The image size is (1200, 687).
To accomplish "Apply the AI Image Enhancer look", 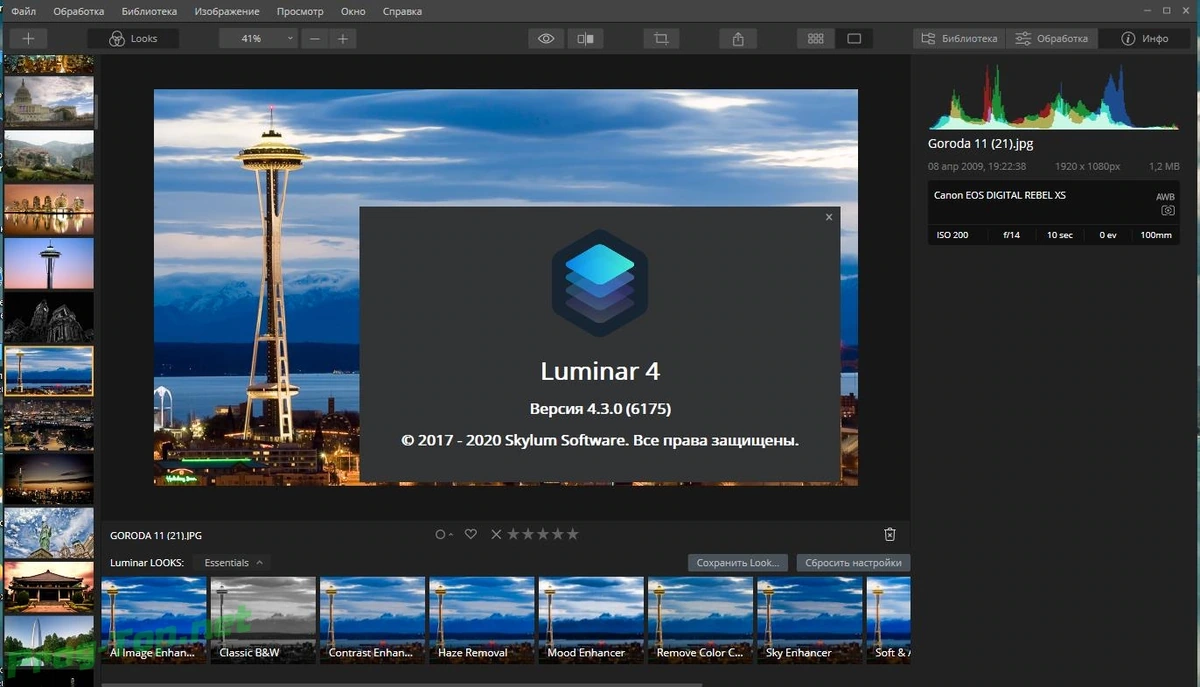I will click(x=154, y=620).
